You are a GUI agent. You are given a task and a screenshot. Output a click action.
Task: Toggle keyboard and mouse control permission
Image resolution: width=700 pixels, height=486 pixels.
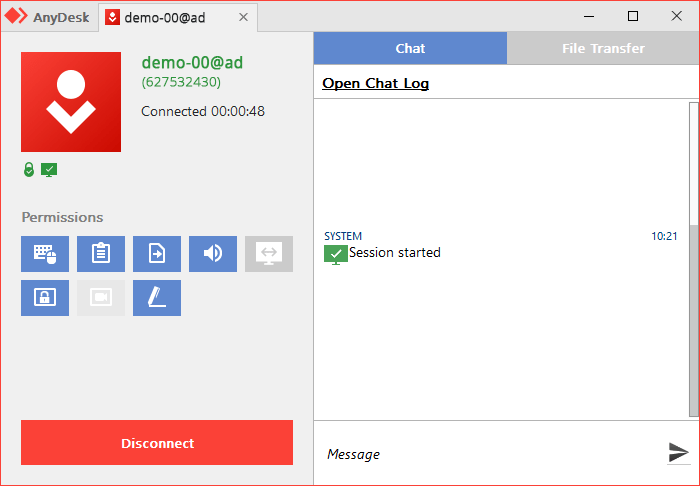tap(45, 254)
